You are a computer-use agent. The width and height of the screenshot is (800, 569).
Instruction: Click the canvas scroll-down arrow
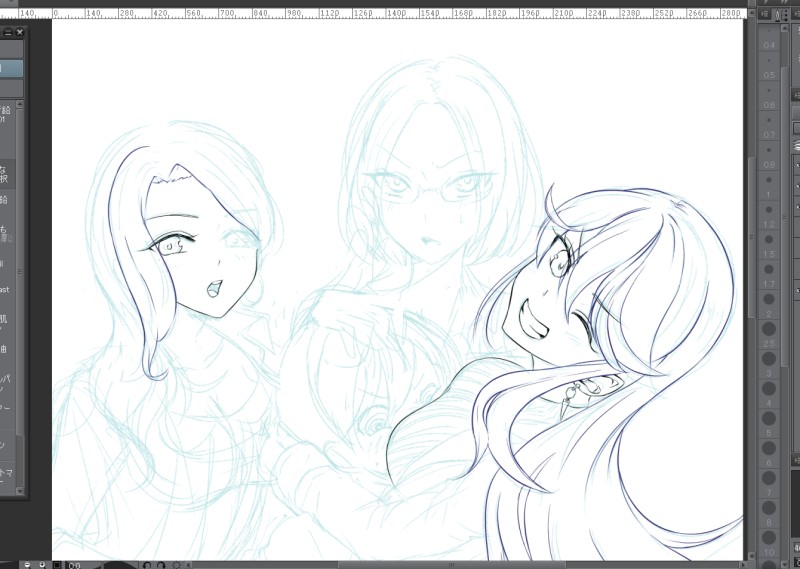(751, 556)
